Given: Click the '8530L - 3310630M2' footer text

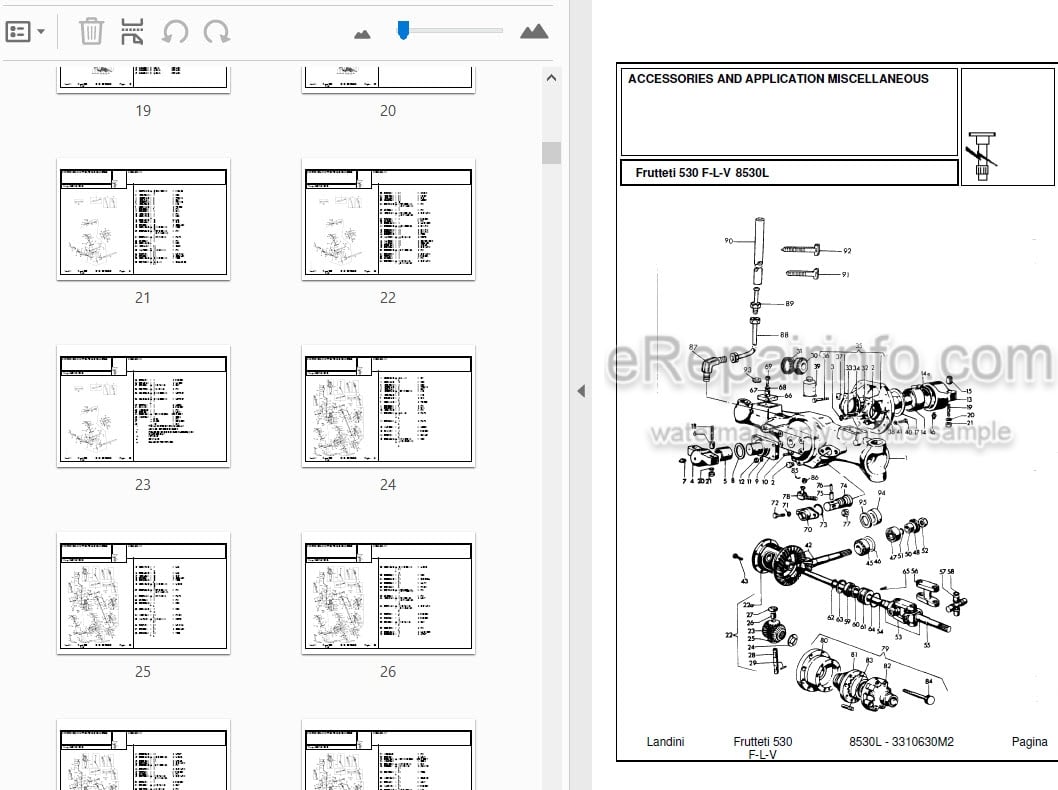Looking at the screenshot, I should click(x=901, y=741).
